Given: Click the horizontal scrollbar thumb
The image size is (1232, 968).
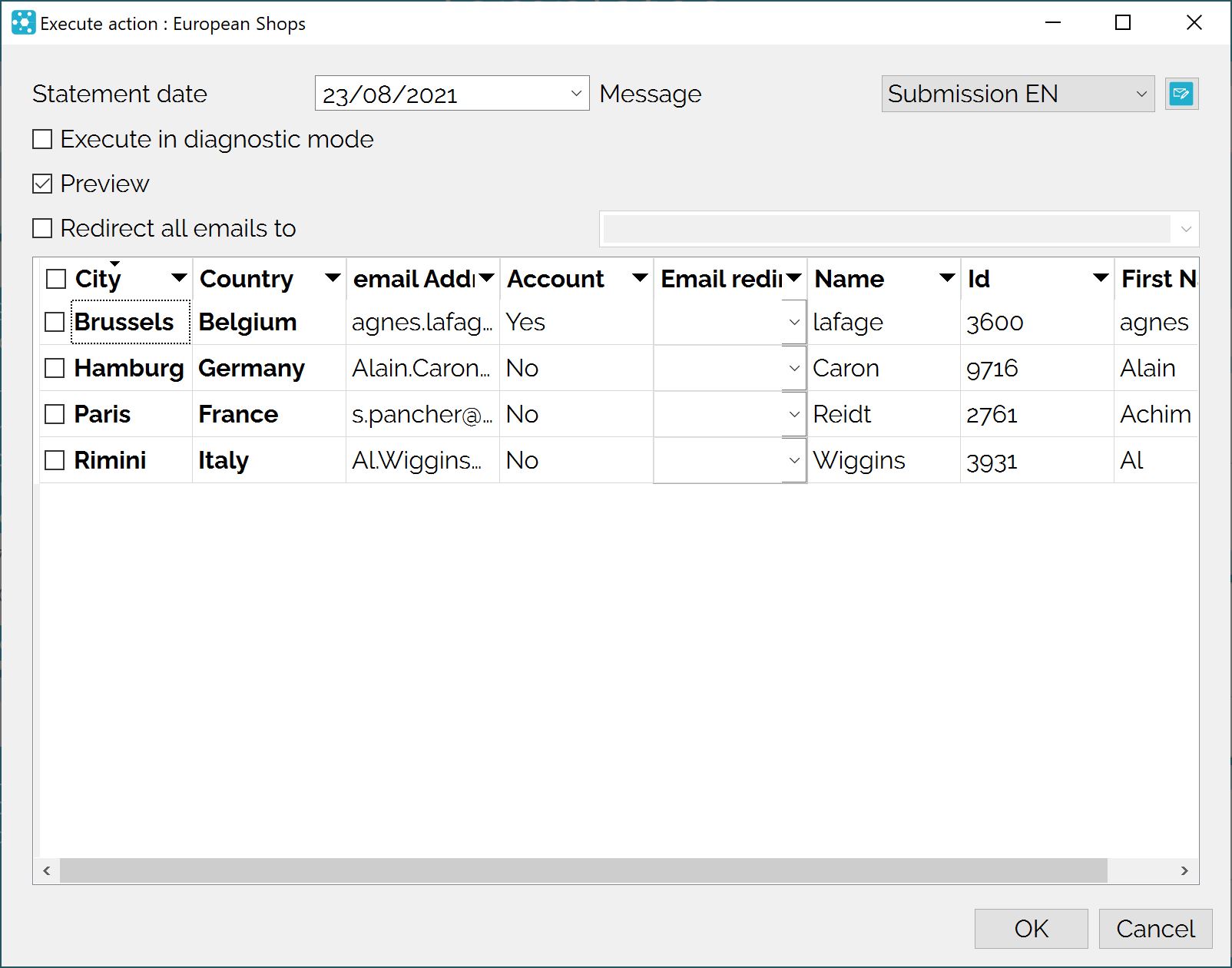Looking at the screenshot, I should click(x=584, y=870).
